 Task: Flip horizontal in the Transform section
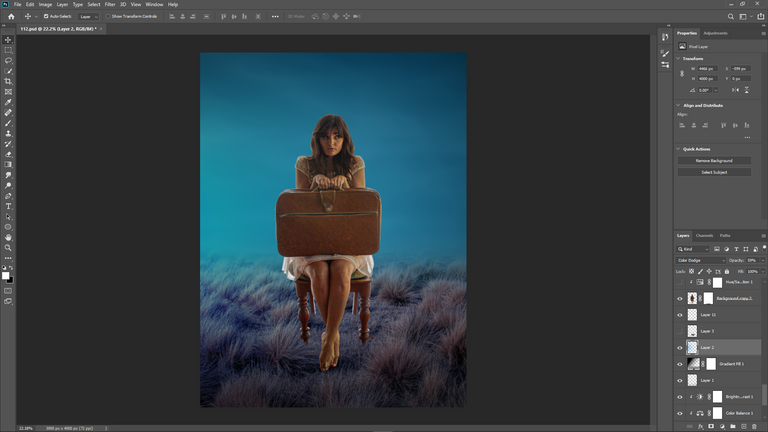point(735,90)
